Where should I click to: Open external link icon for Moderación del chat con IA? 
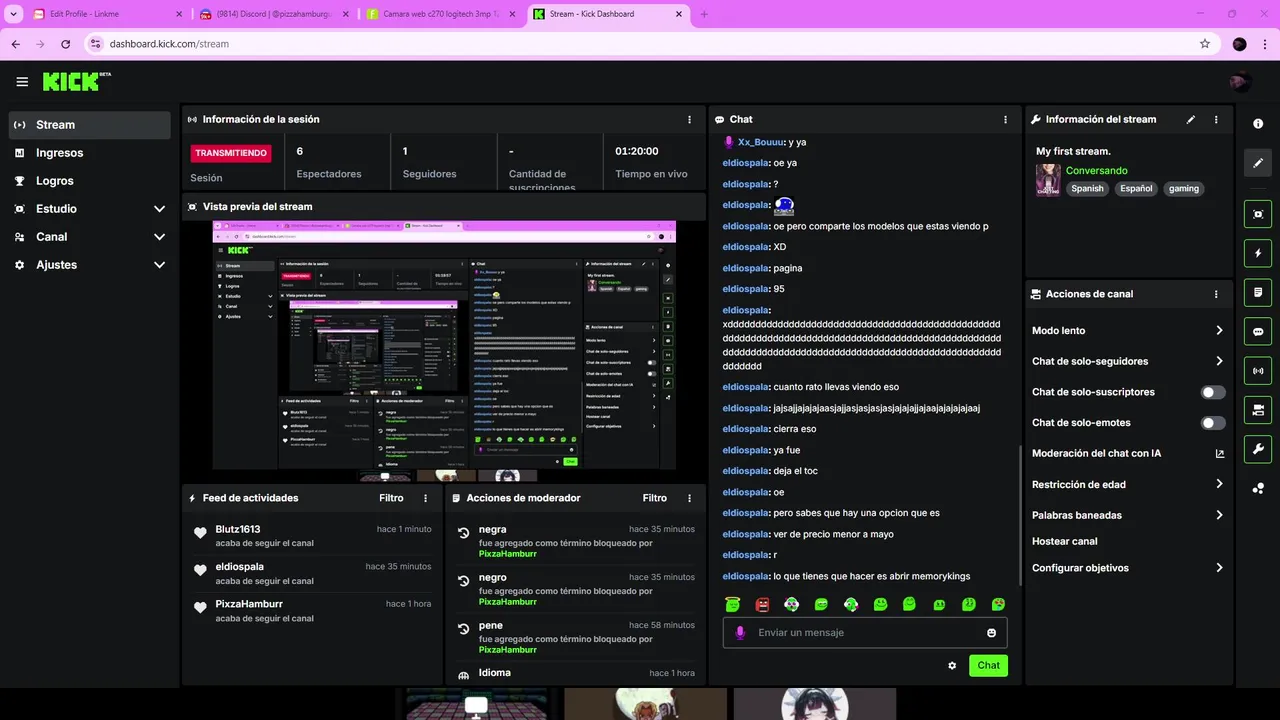coord(1219,454)
